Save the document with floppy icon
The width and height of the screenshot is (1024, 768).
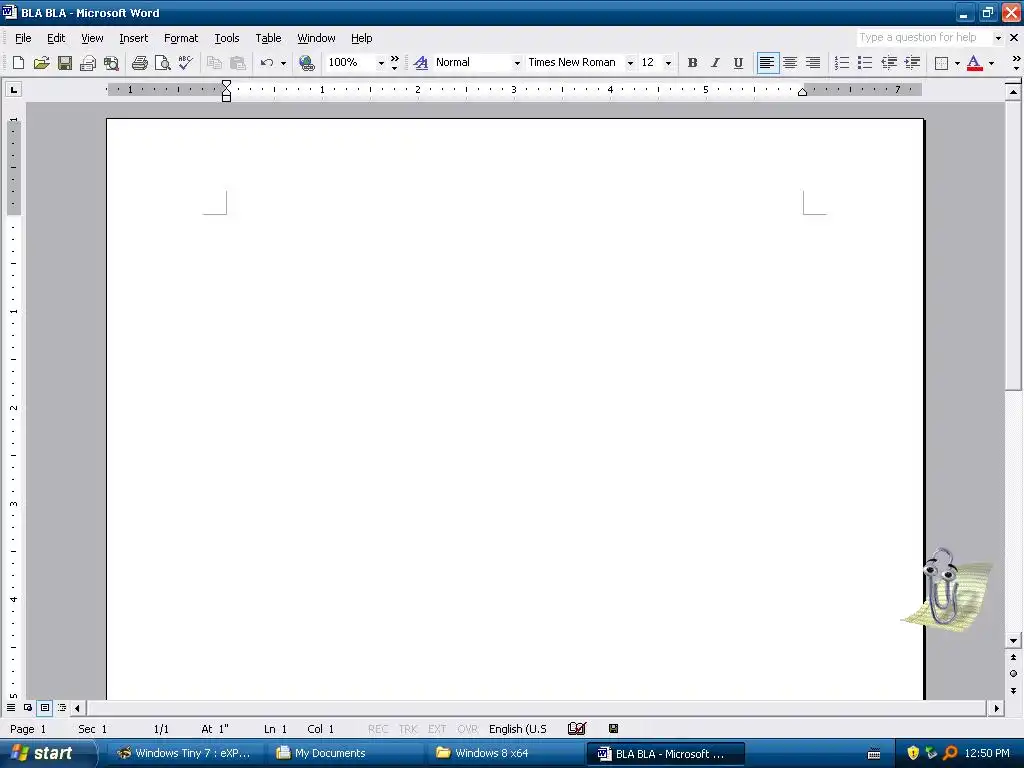(x=65, y=63)
